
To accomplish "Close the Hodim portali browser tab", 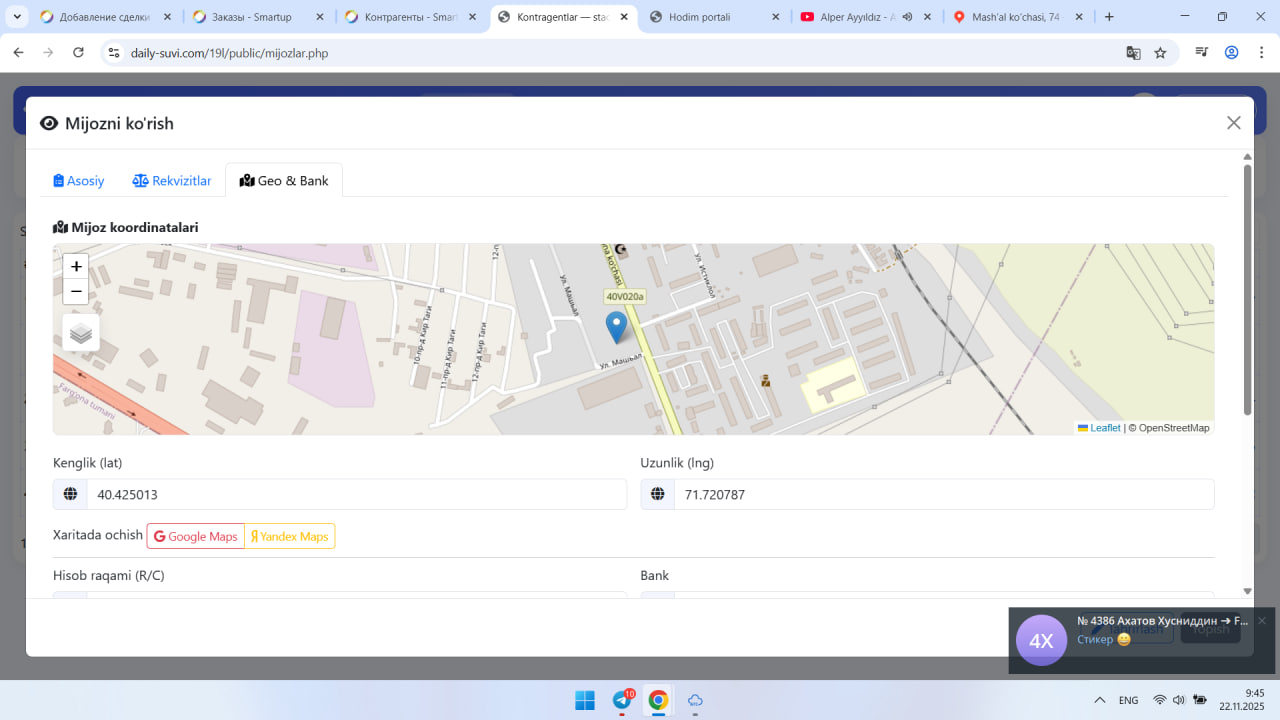I will pyautogui.click(x=776, y=17).
